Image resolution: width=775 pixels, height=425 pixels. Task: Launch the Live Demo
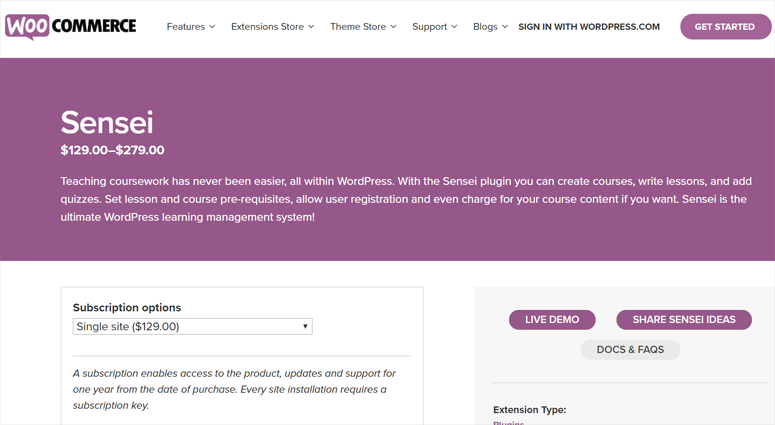pos(552,320)
